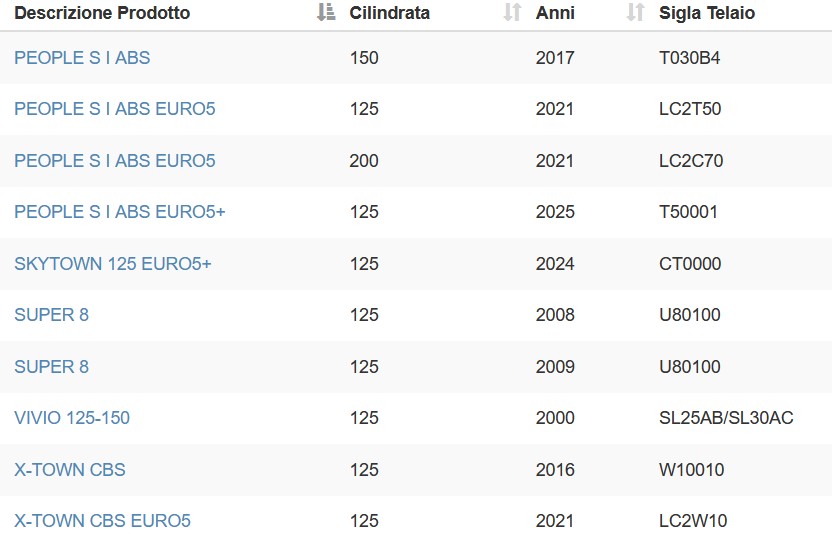Click the Anni column sort arrows
Screen dimensions: 832x547
tap(635, 12)
